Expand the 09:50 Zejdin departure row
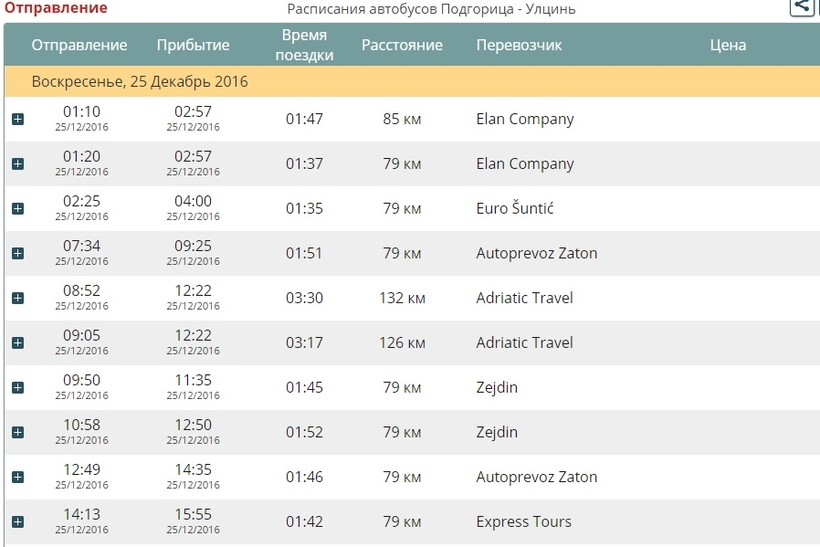The width and height of the screenshot is (820, 547). pyautogui.click(x=17, y=387)
